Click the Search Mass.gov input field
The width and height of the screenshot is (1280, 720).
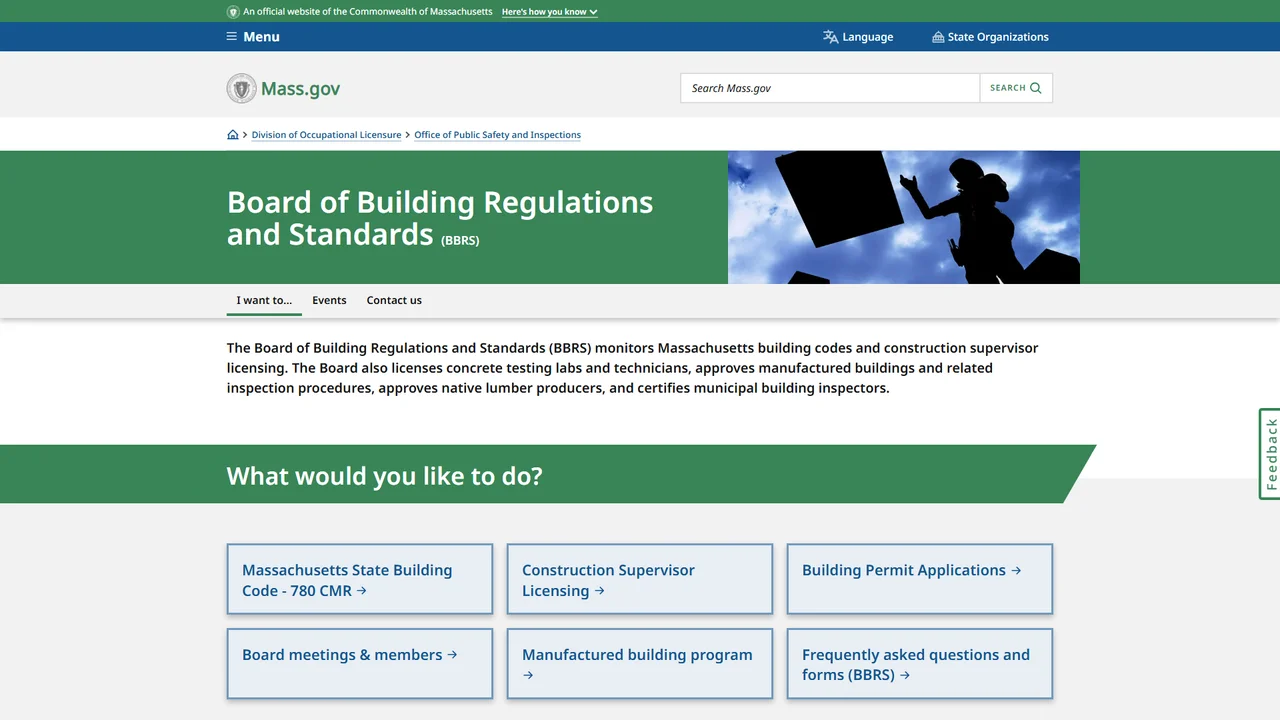tap(830, 88)
